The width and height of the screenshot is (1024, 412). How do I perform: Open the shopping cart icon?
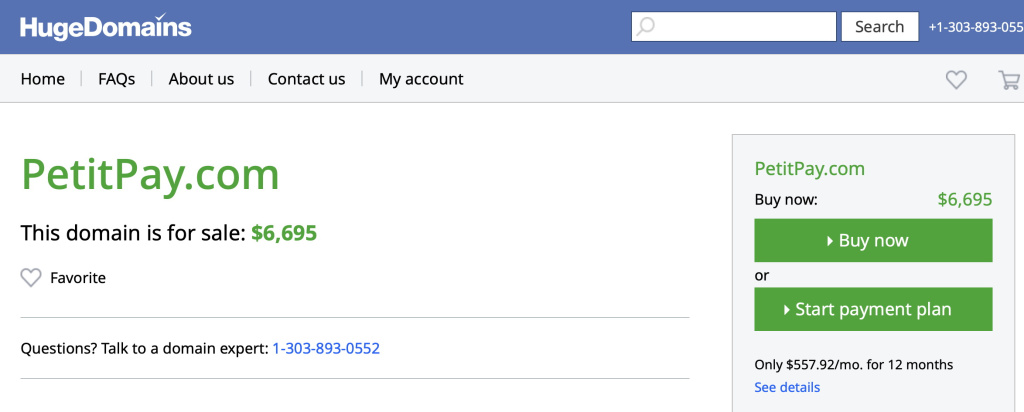pos(1009,80)
